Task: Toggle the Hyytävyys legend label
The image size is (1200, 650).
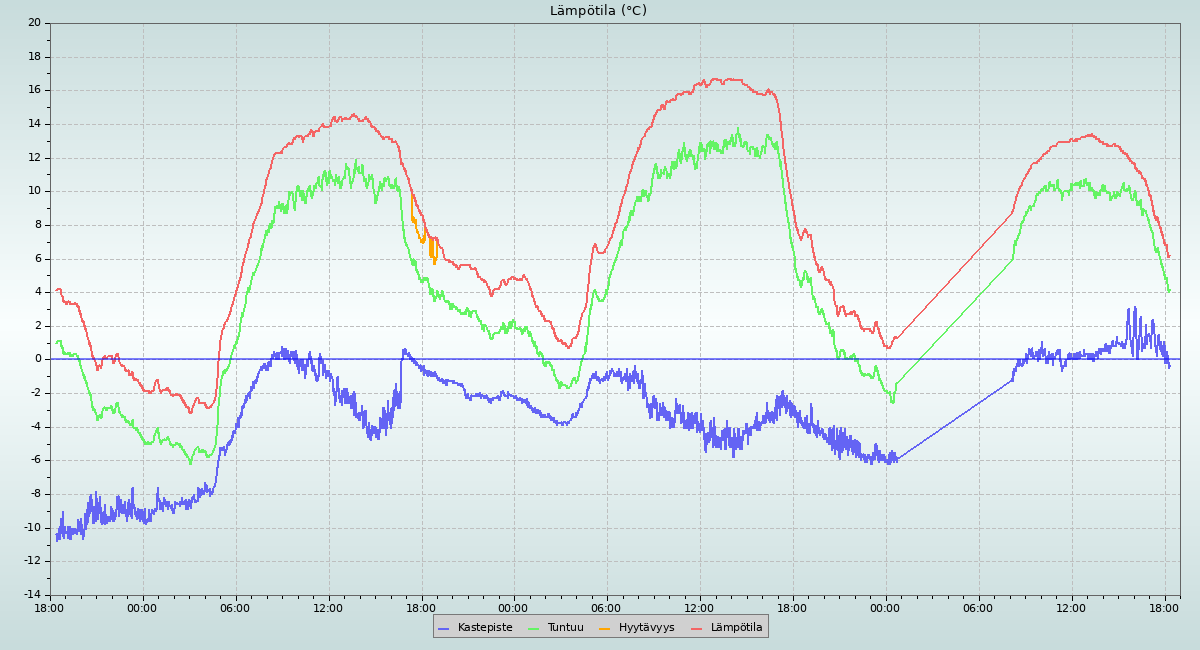Action: pyautogui.click(x=646, y=628)
